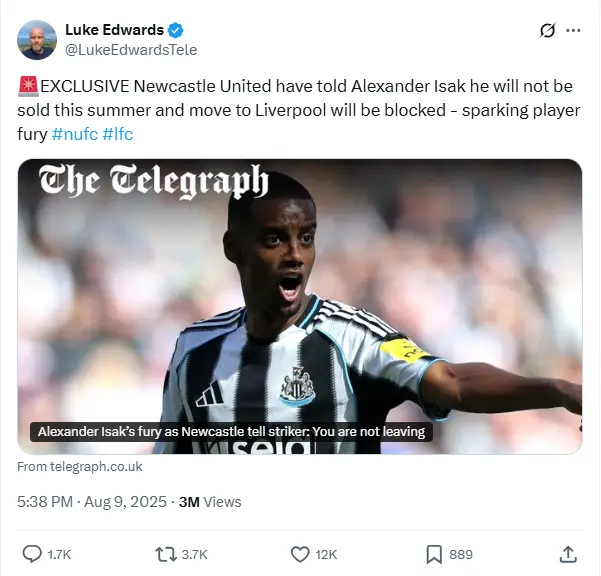Open the Grok explain icon

click(547, 31)
